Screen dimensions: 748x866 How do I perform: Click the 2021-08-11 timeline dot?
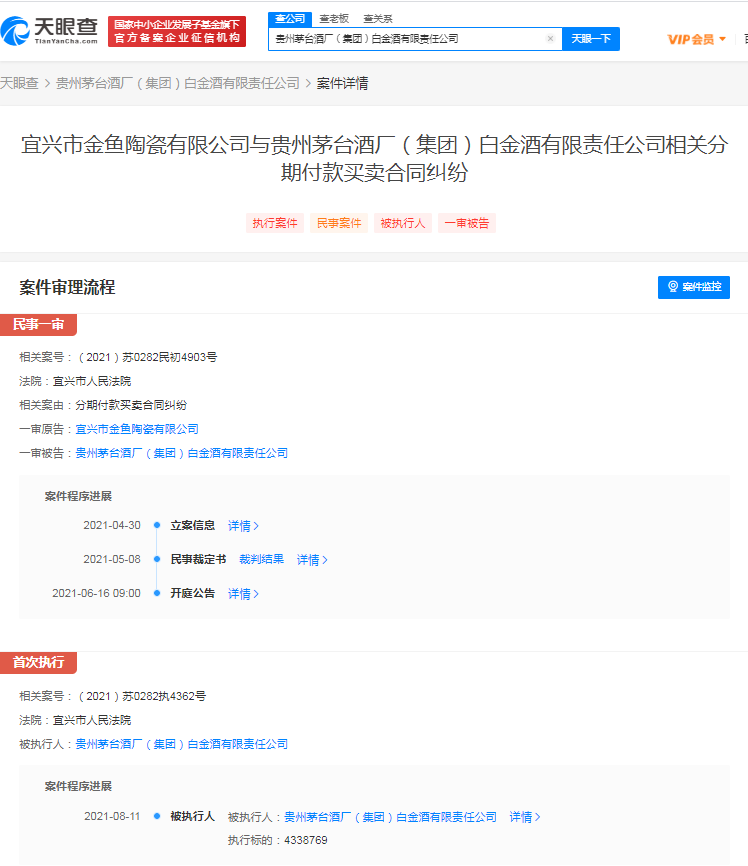pos(157,816)
